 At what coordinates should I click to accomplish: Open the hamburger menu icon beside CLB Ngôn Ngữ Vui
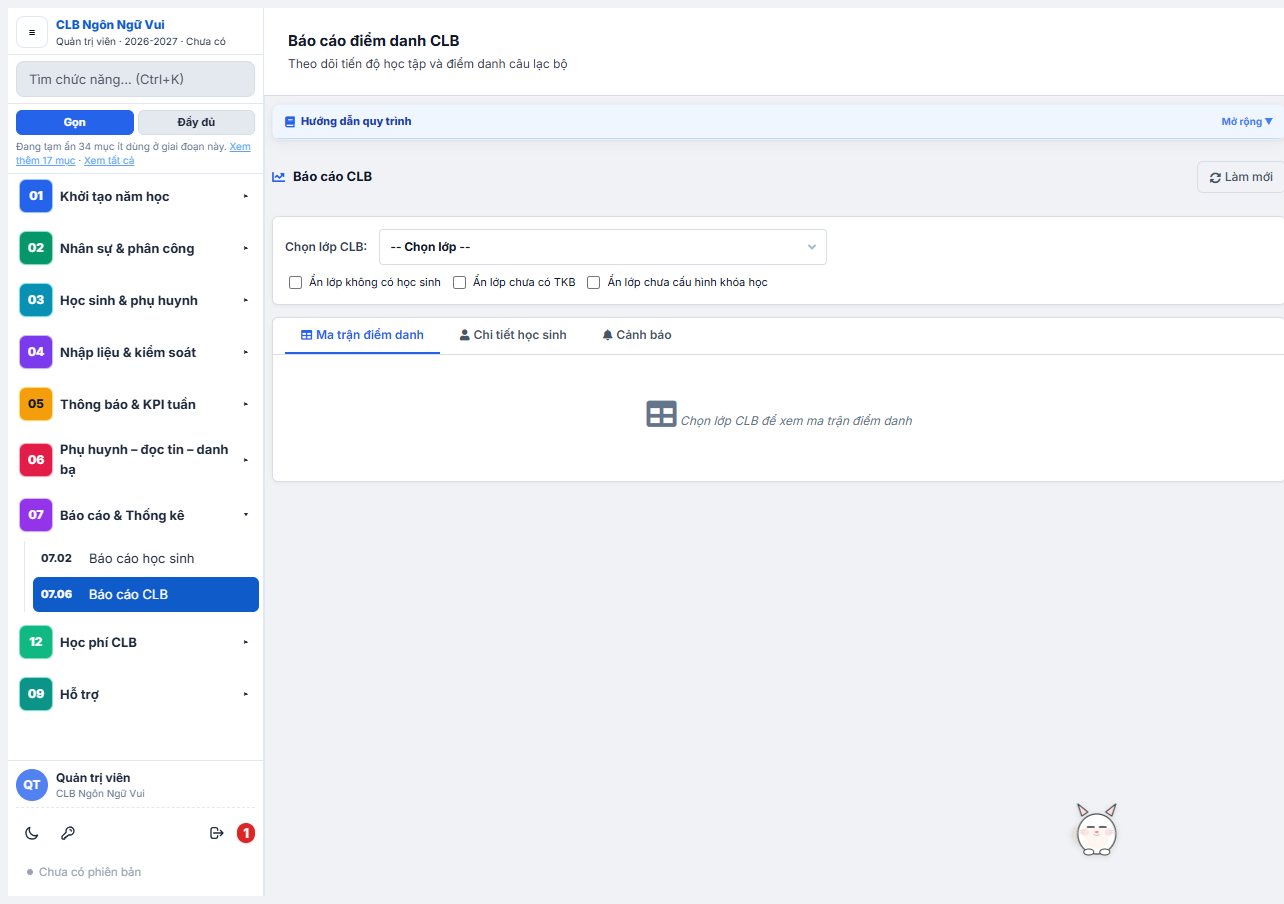[x=32, y=32]
